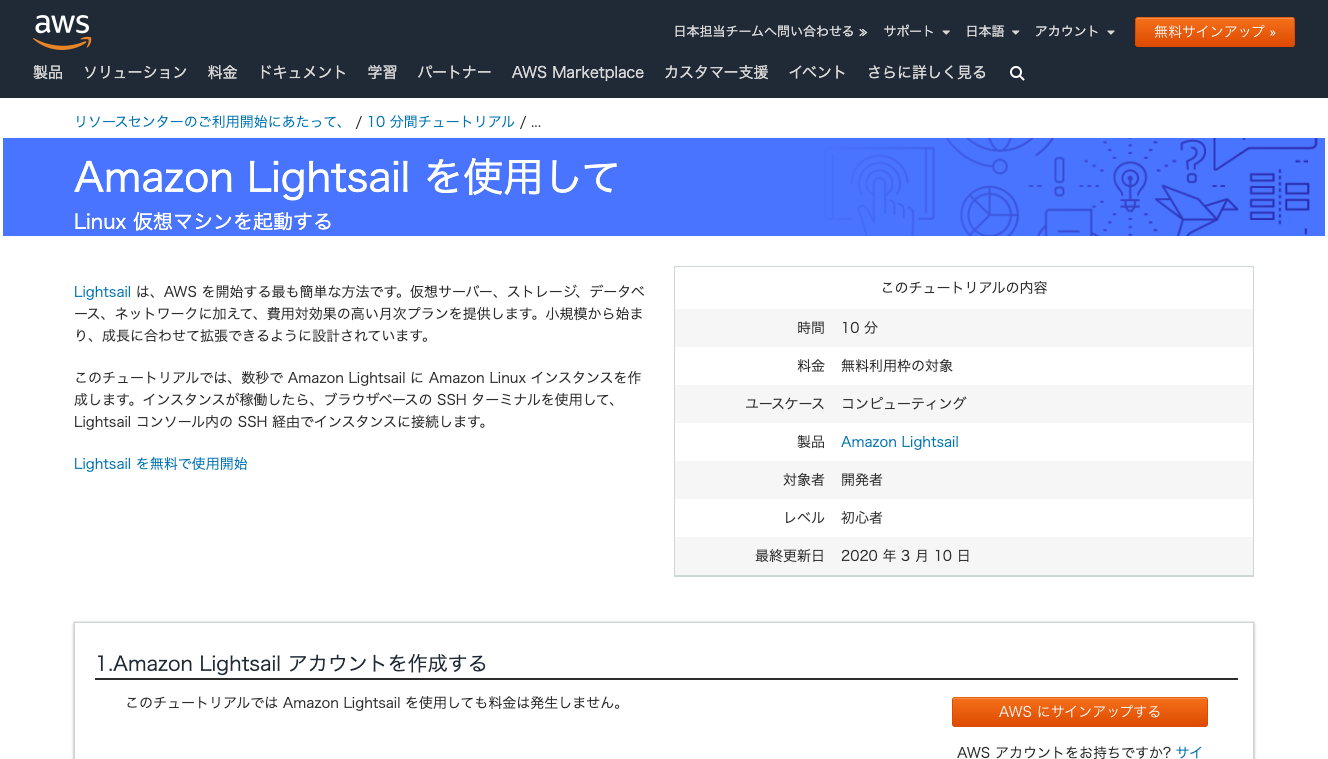Image resolution: width=1328 pixels, height=759 pixels.
Task: Open the ソリューション menu
Action: (x=135, y=72)
